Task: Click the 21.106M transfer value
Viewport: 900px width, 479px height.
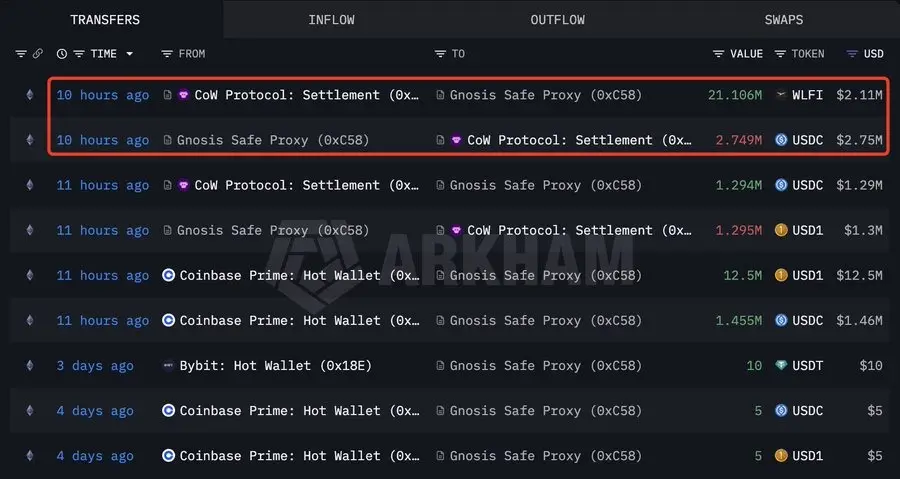Action: coord(734,95)
